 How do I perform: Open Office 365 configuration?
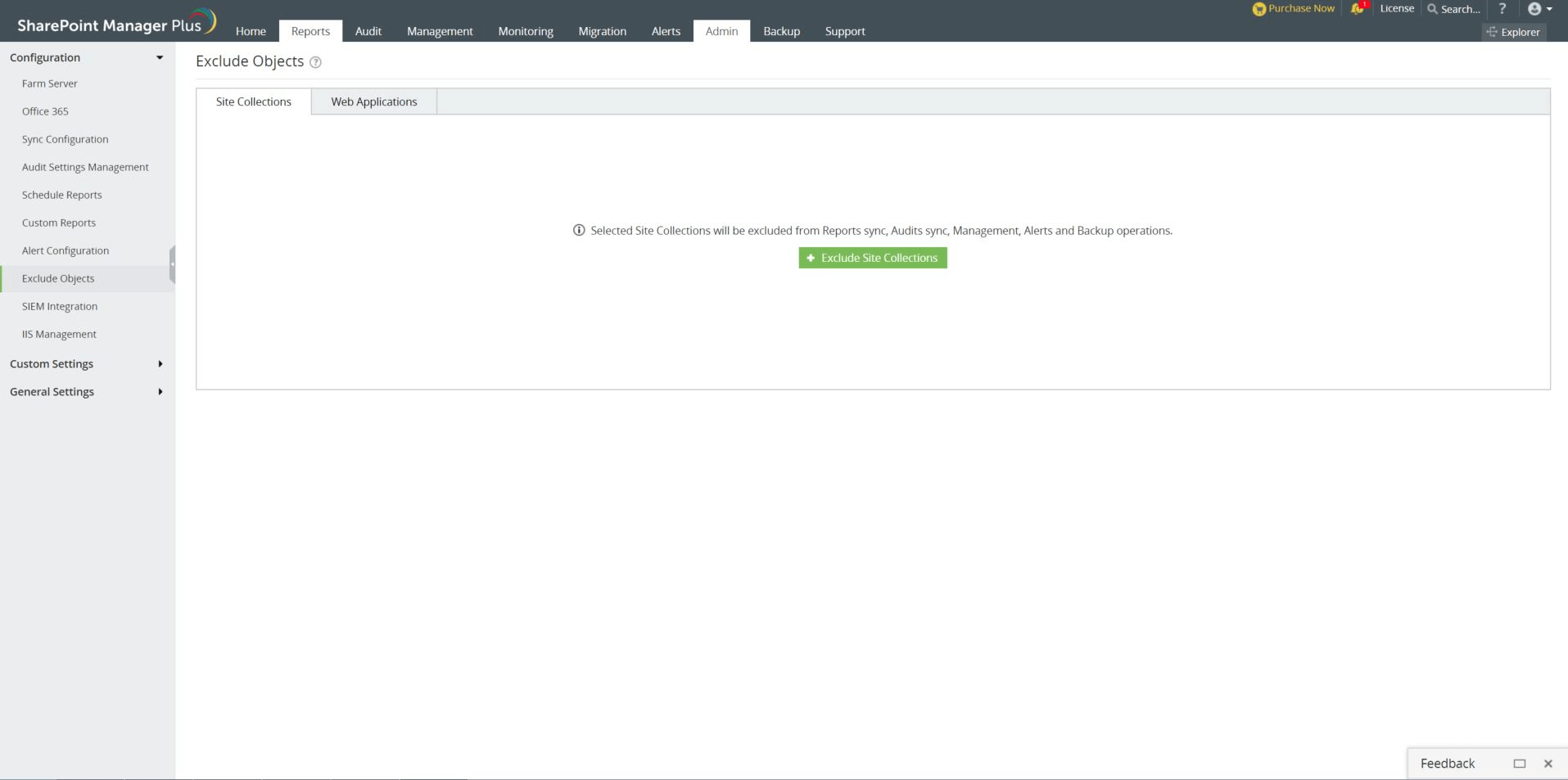(45, 111)
